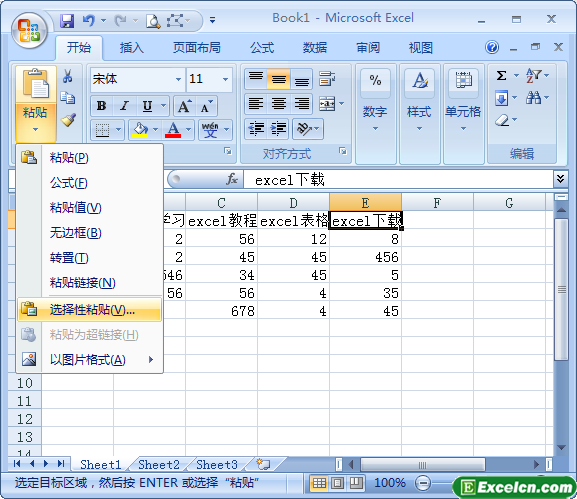Toggle Italic formatting

tap(124, 106)
